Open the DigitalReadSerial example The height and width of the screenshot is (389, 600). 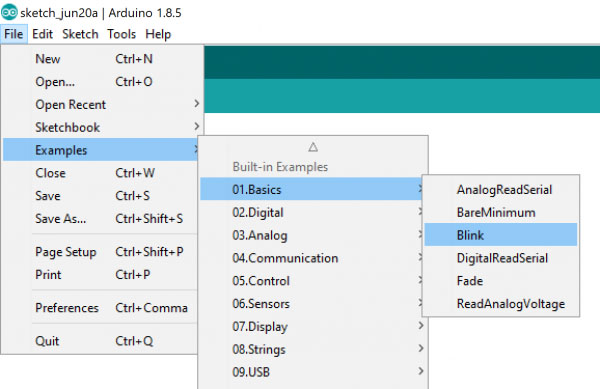[x=501, y=258]
